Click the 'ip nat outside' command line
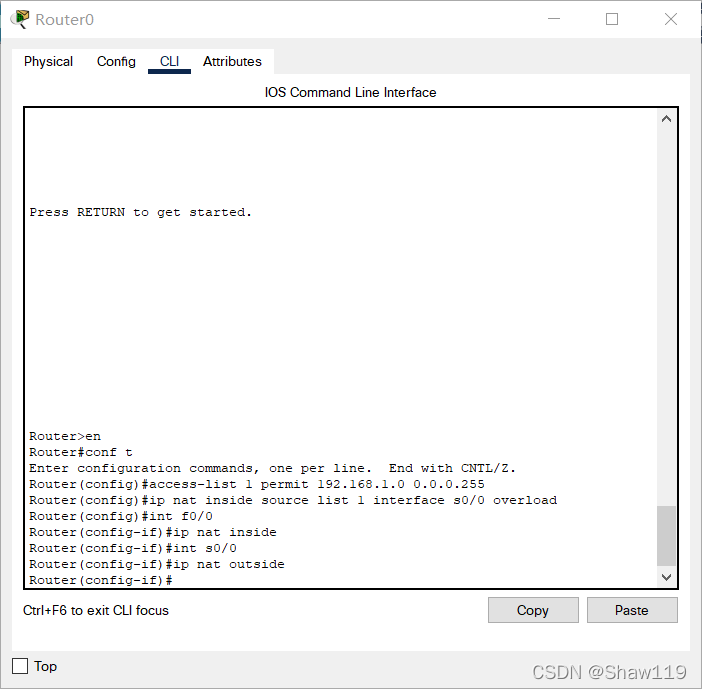Viewport: 702px width, 689px height. coord(157,564)
